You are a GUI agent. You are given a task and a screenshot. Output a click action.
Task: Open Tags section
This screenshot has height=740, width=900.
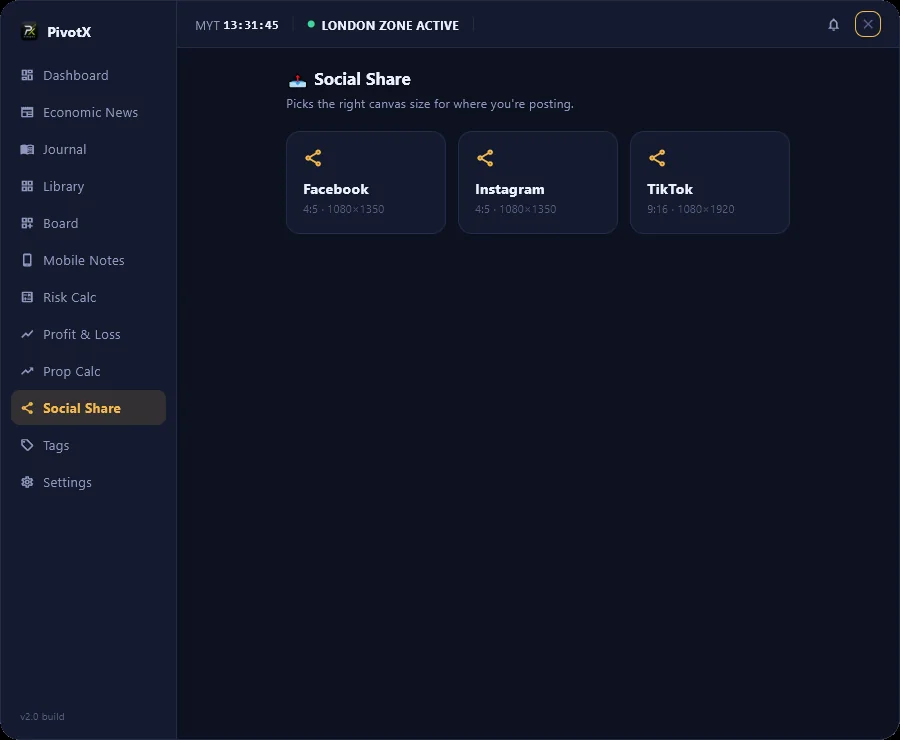pos(88,445)
